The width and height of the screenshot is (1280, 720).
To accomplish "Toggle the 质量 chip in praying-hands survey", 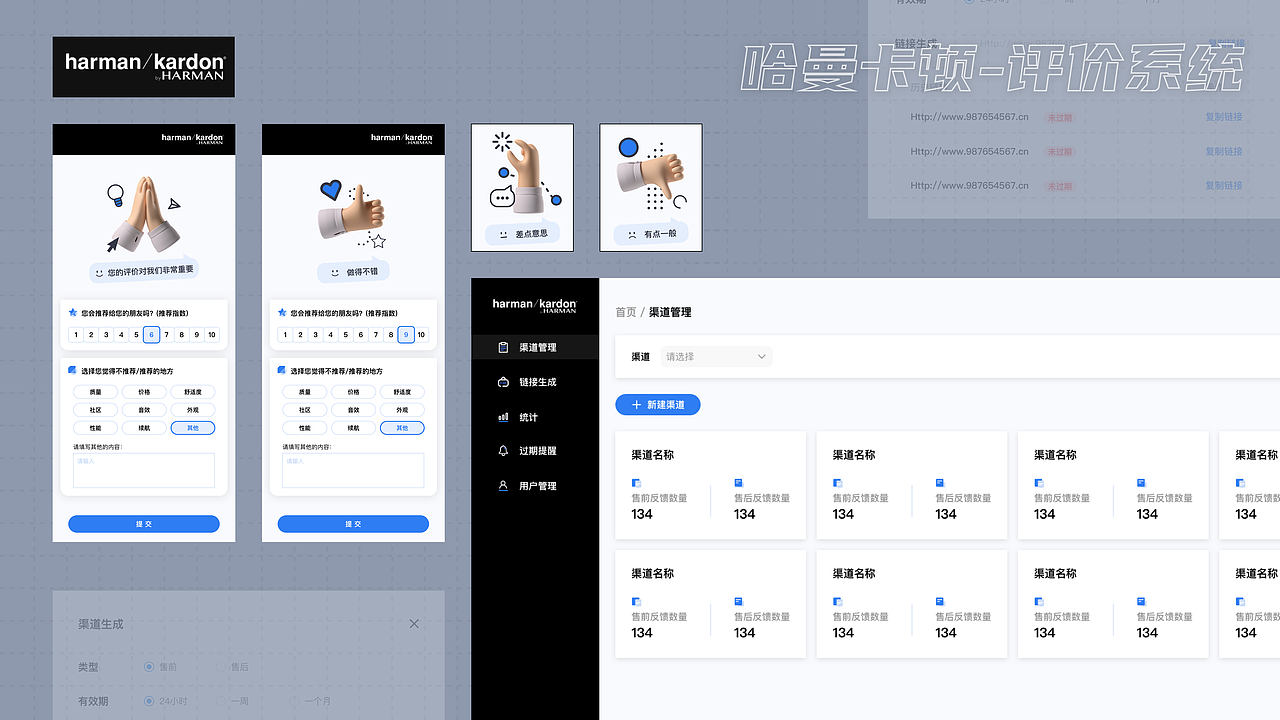I will point(95,392).
